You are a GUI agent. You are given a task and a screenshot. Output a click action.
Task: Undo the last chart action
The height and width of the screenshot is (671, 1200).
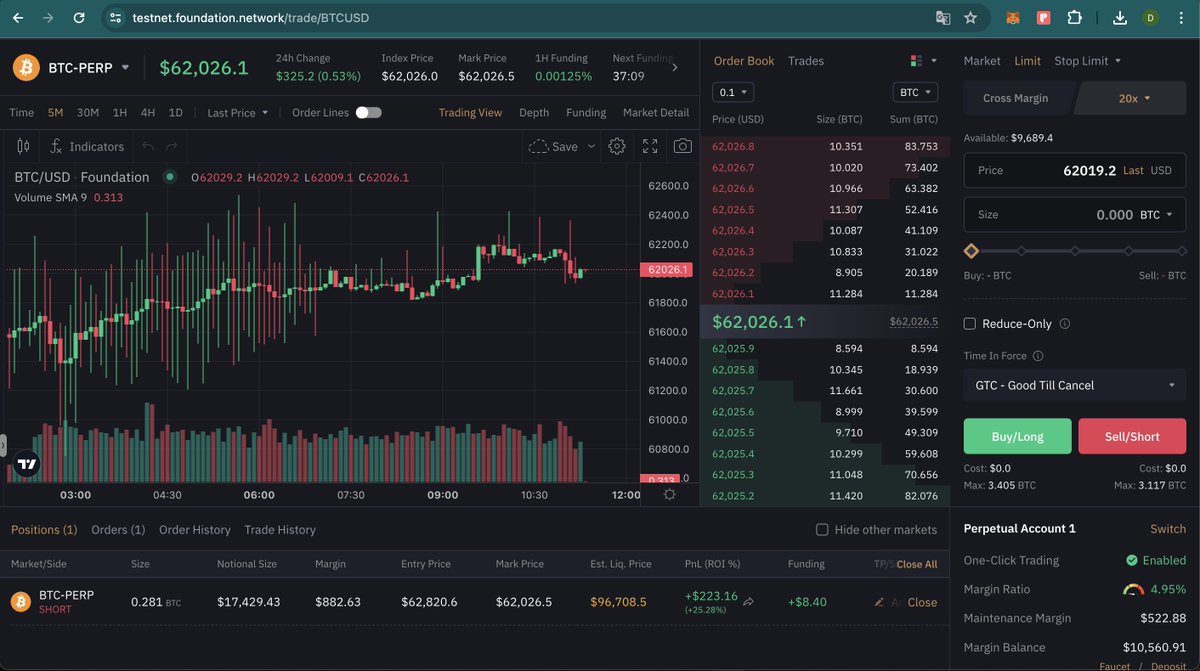coord(148,146)
